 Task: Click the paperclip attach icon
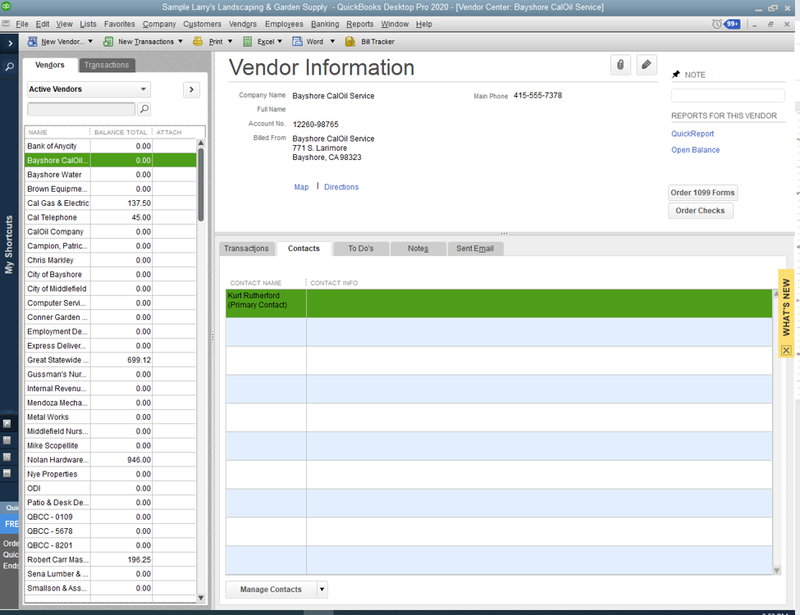click(x=620, y=65)
